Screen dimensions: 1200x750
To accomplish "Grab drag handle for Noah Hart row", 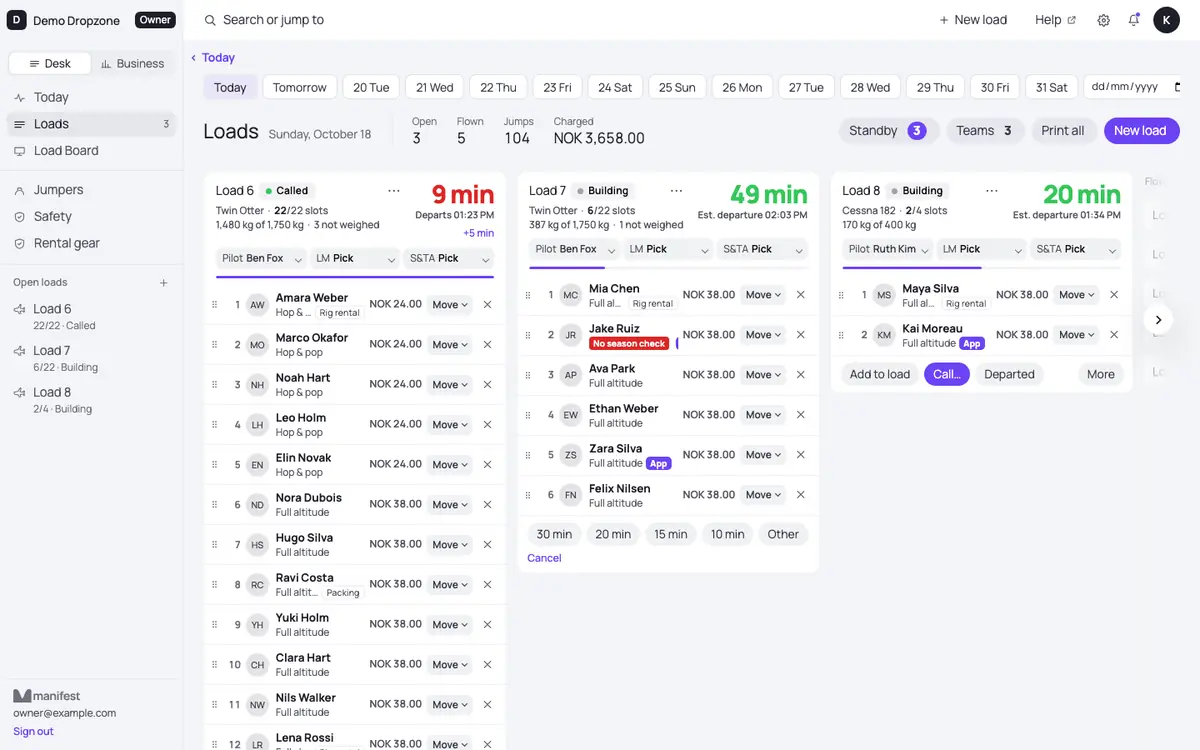I will tap(214, 385).
